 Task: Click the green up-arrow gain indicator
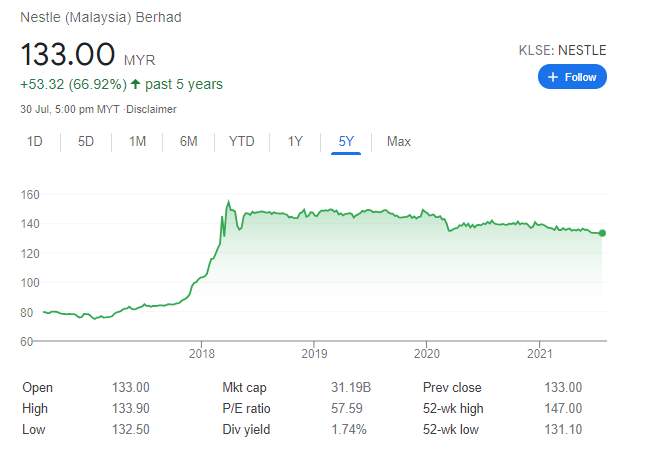(x=135, y=84)
